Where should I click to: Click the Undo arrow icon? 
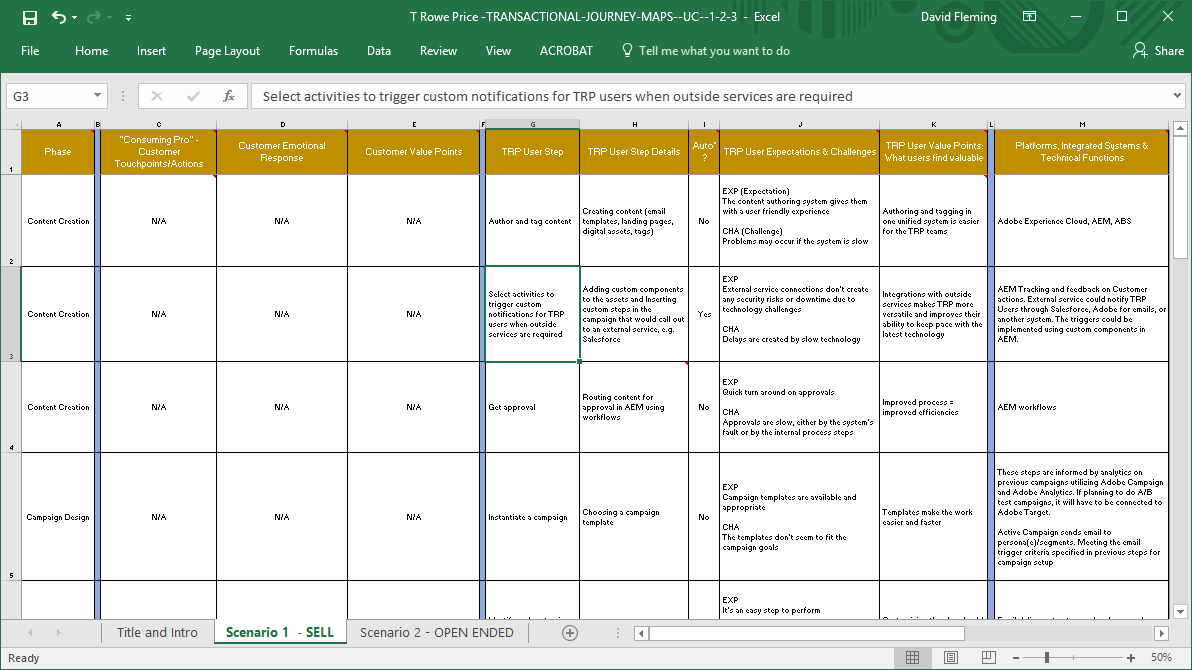[x=59, y=17]
